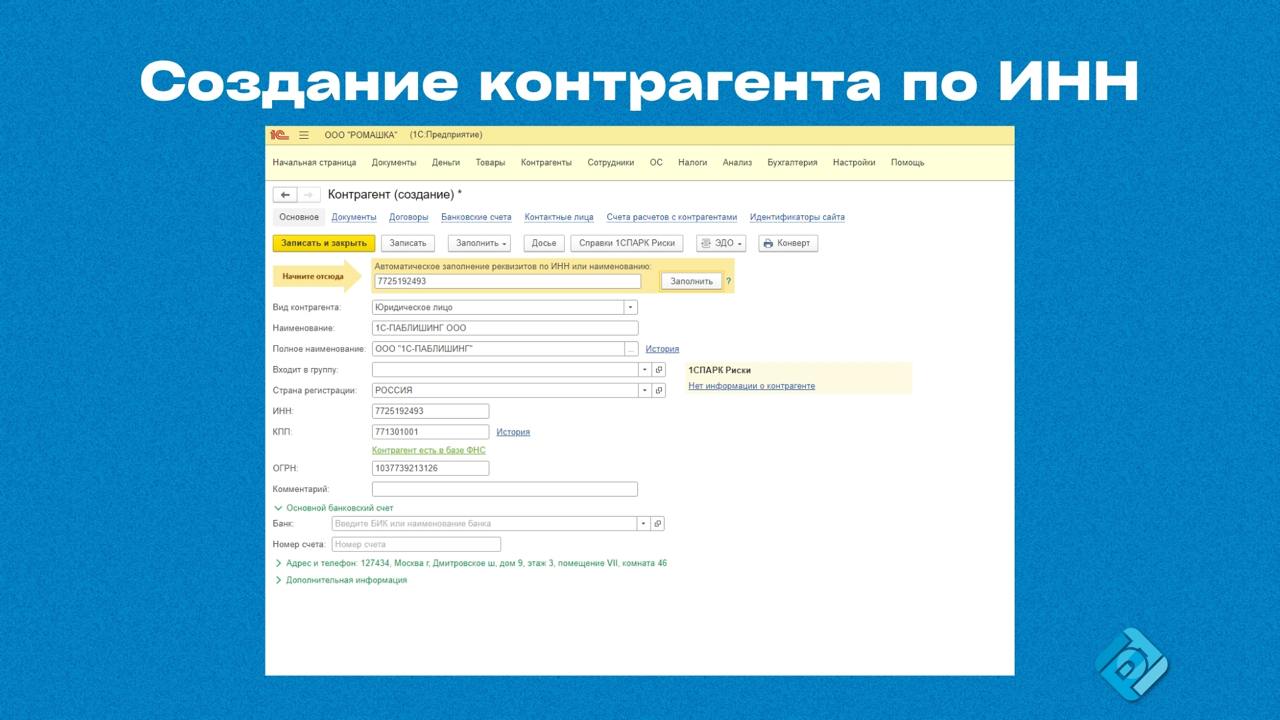Screen dimensions: 1280x720
Task: Switch to the Контактные лица tab
Action: (x=559, y=217)
